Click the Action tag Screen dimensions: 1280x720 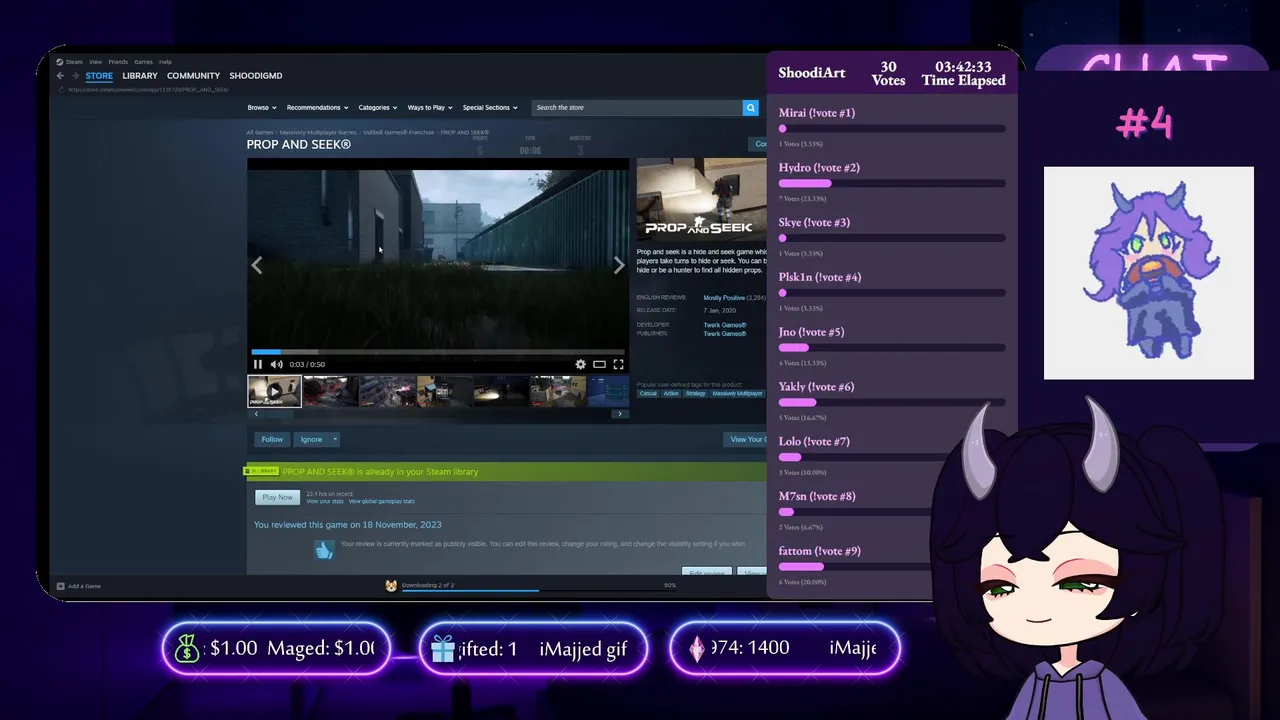click(x=671, y=393)
